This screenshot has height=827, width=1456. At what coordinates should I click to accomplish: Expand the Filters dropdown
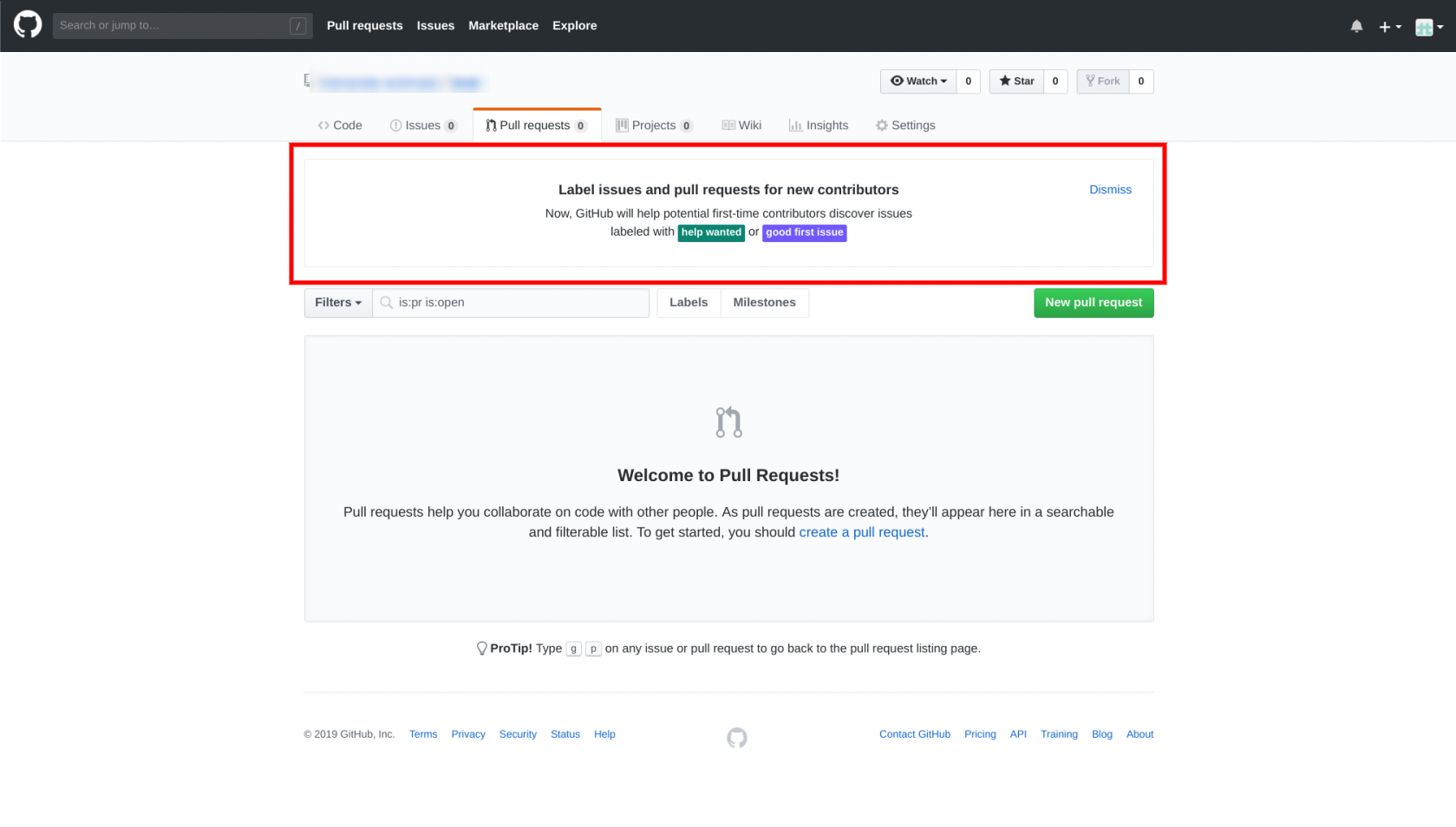coord(338,303)
